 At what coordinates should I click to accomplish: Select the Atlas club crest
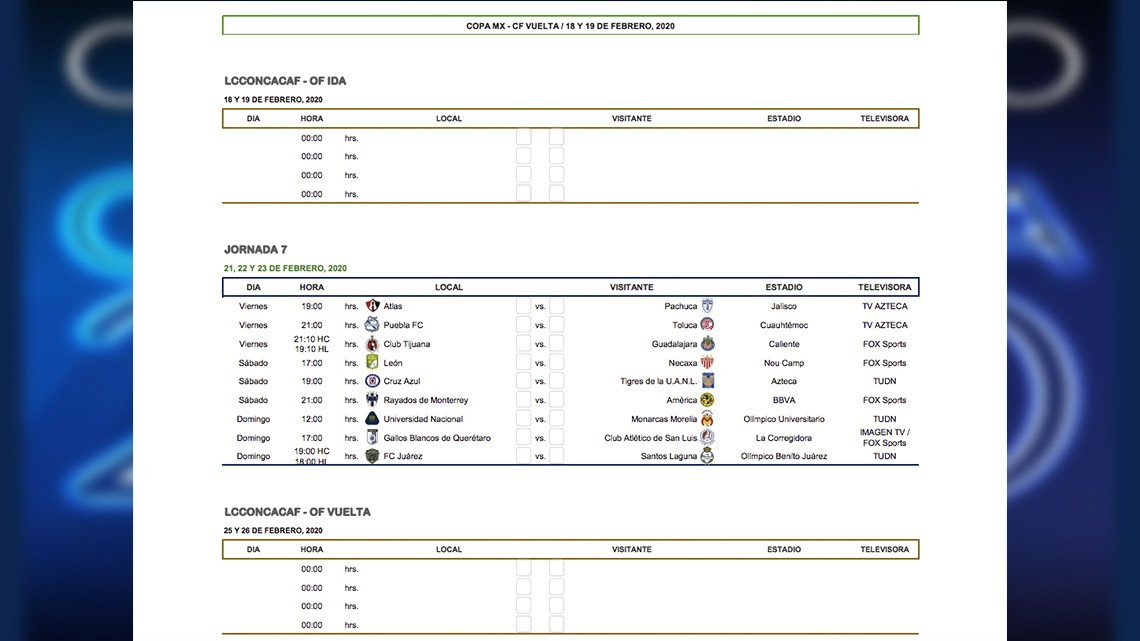click(x=372, y=305)
